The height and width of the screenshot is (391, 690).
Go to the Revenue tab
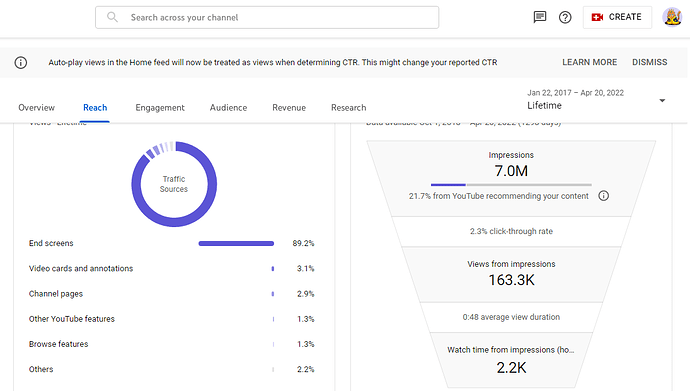tap(289, 108)
